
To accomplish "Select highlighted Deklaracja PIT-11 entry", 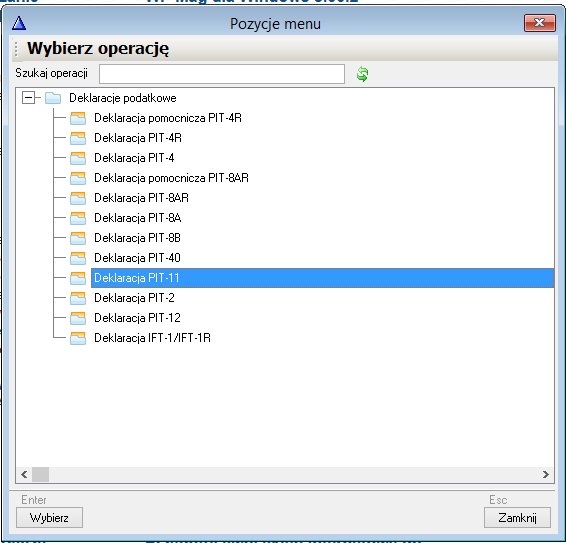I will coord(322,278).
